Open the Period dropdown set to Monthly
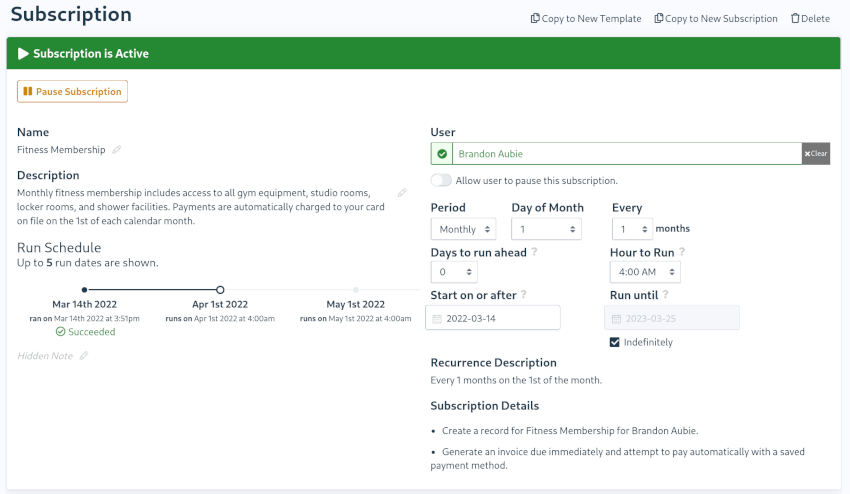 click(463, 229)
